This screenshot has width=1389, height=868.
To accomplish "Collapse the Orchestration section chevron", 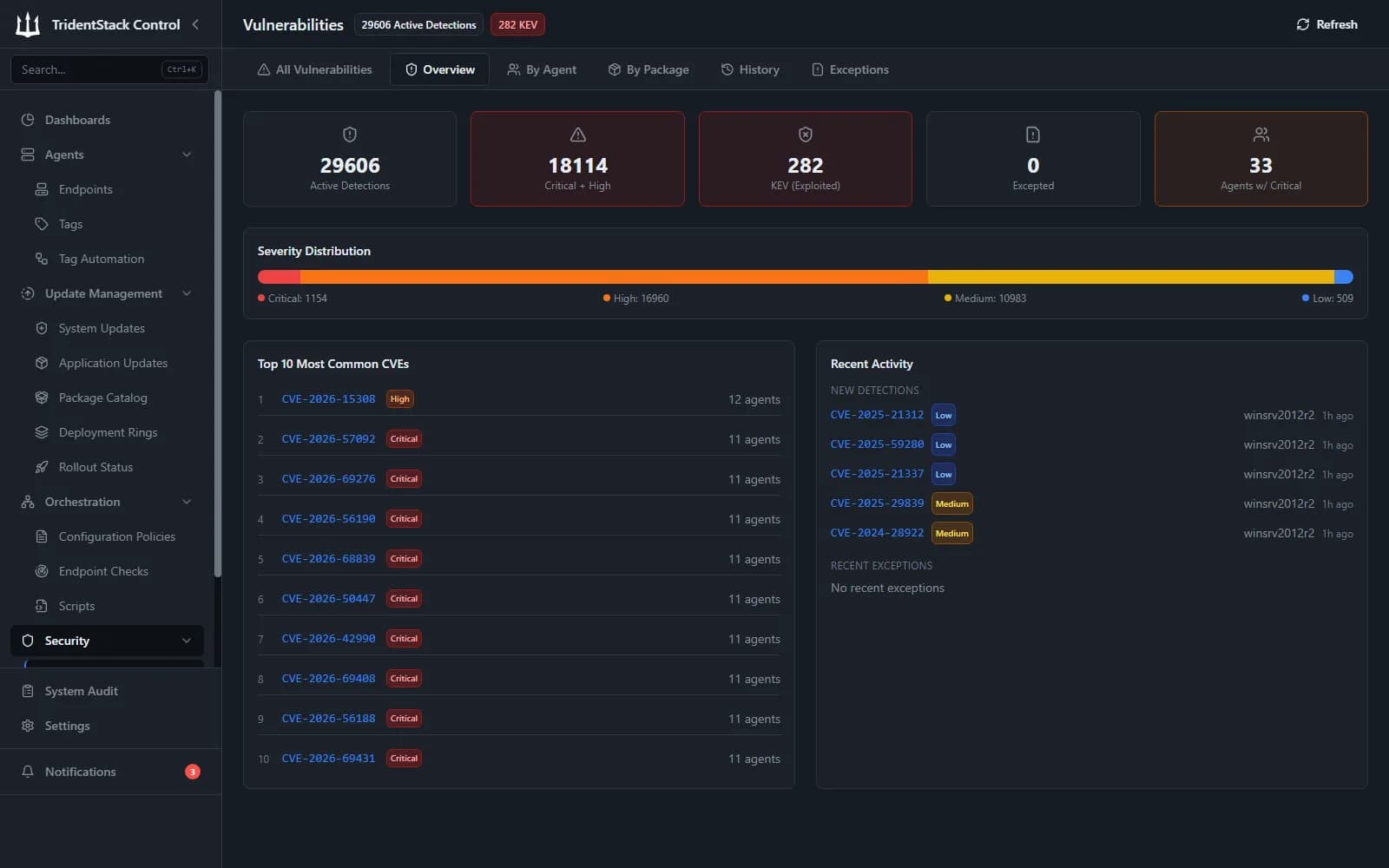I will coord(187,502).
